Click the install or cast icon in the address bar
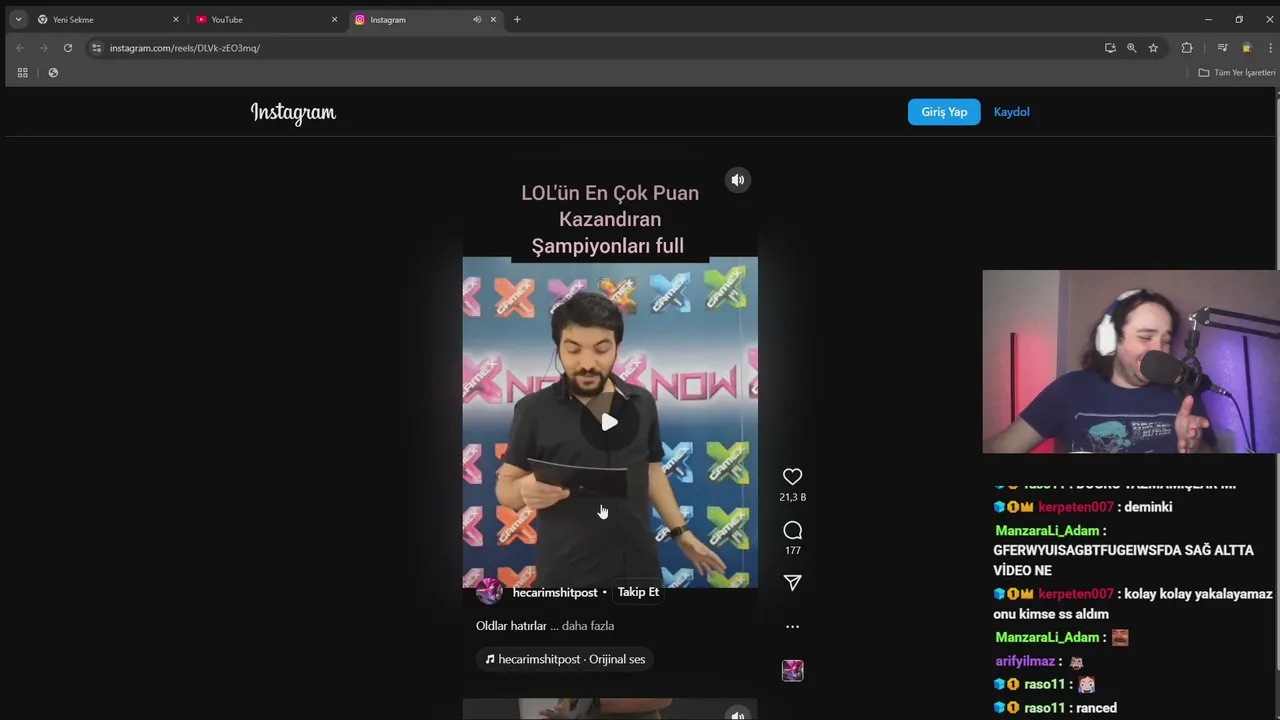 (1110, 48)
